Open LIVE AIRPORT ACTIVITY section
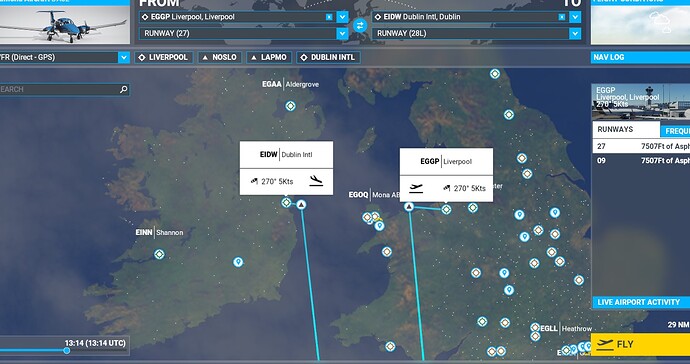The height and width of the screenshot is (364, 690). tap(641, 302)
